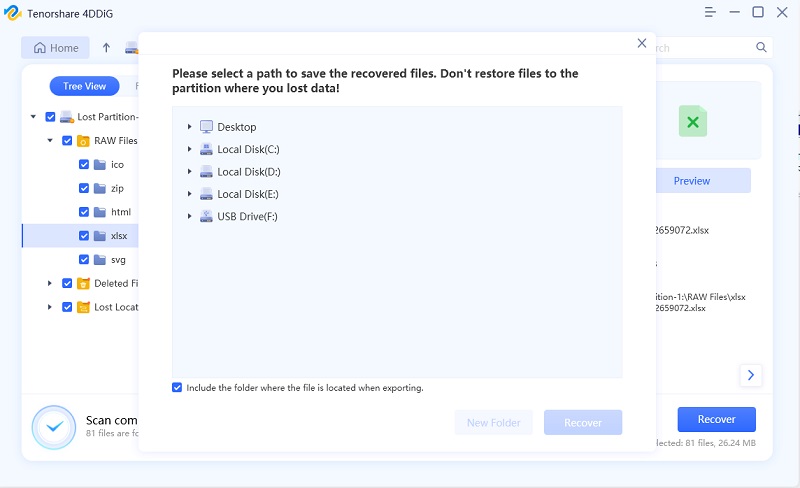Close the save path dialog
The width and height of the screenshot is (800, 488).
pos(642,43)
